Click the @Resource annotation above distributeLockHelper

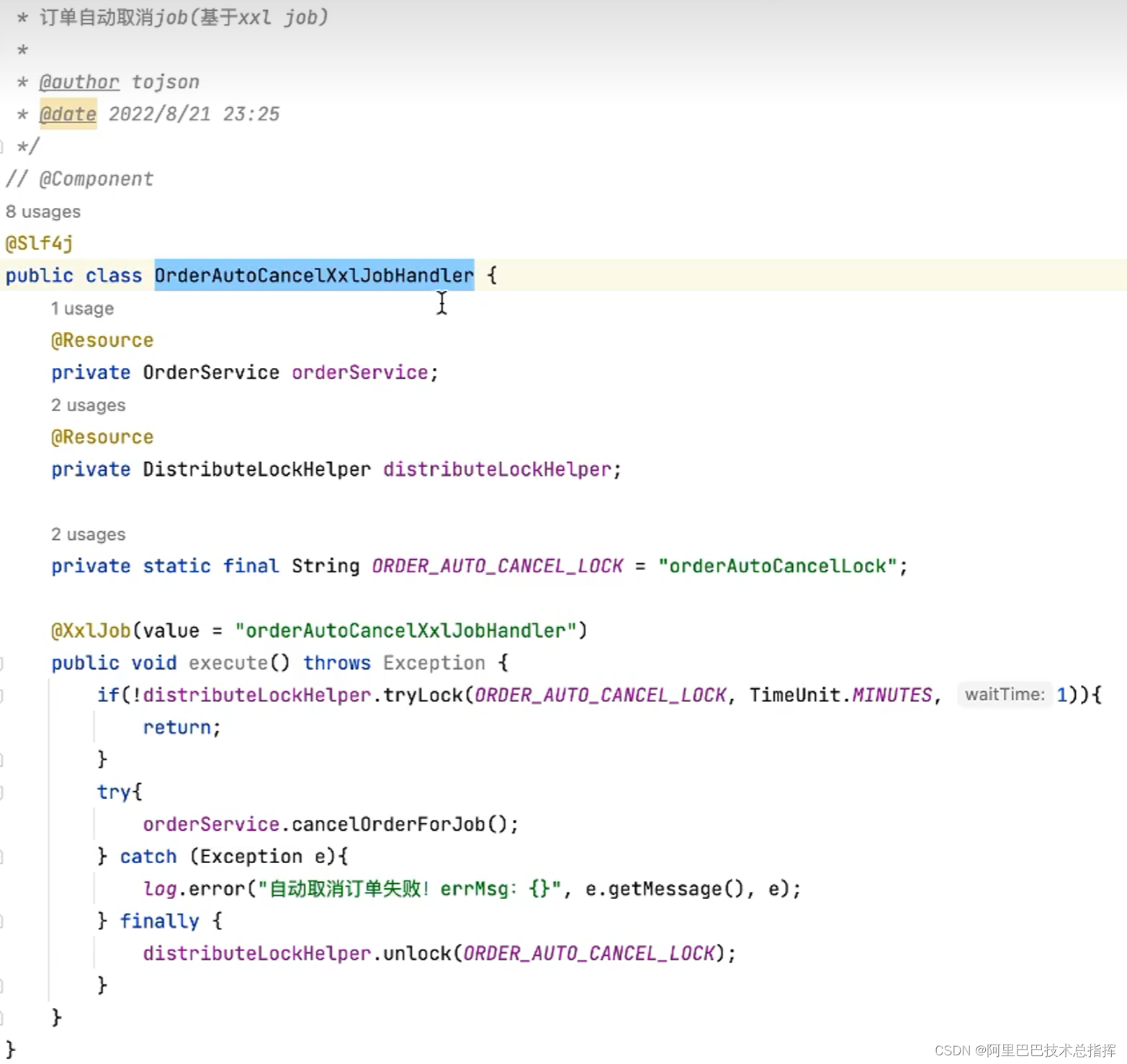click(102, 438)
